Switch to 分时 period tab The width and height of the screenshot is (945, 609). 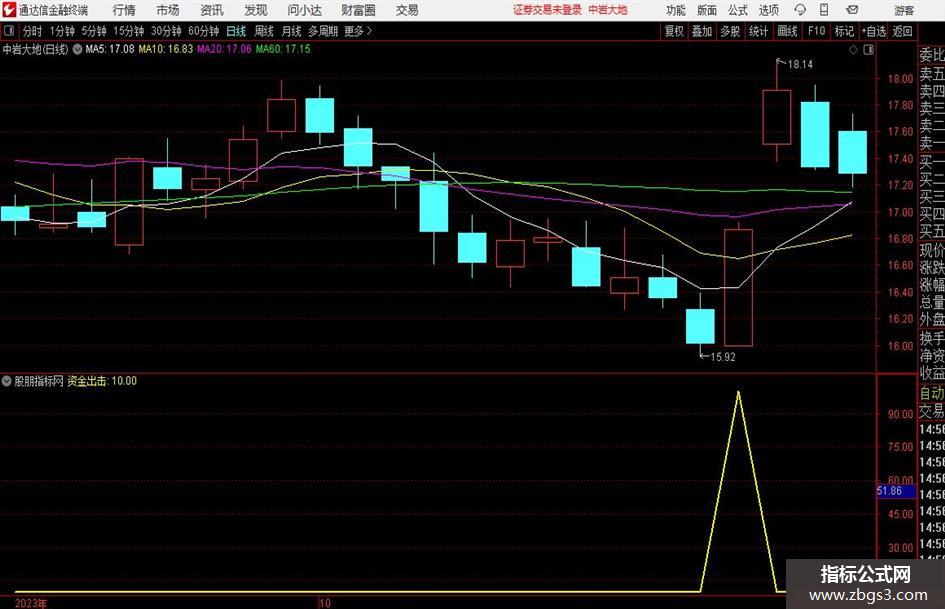(32, 31)
